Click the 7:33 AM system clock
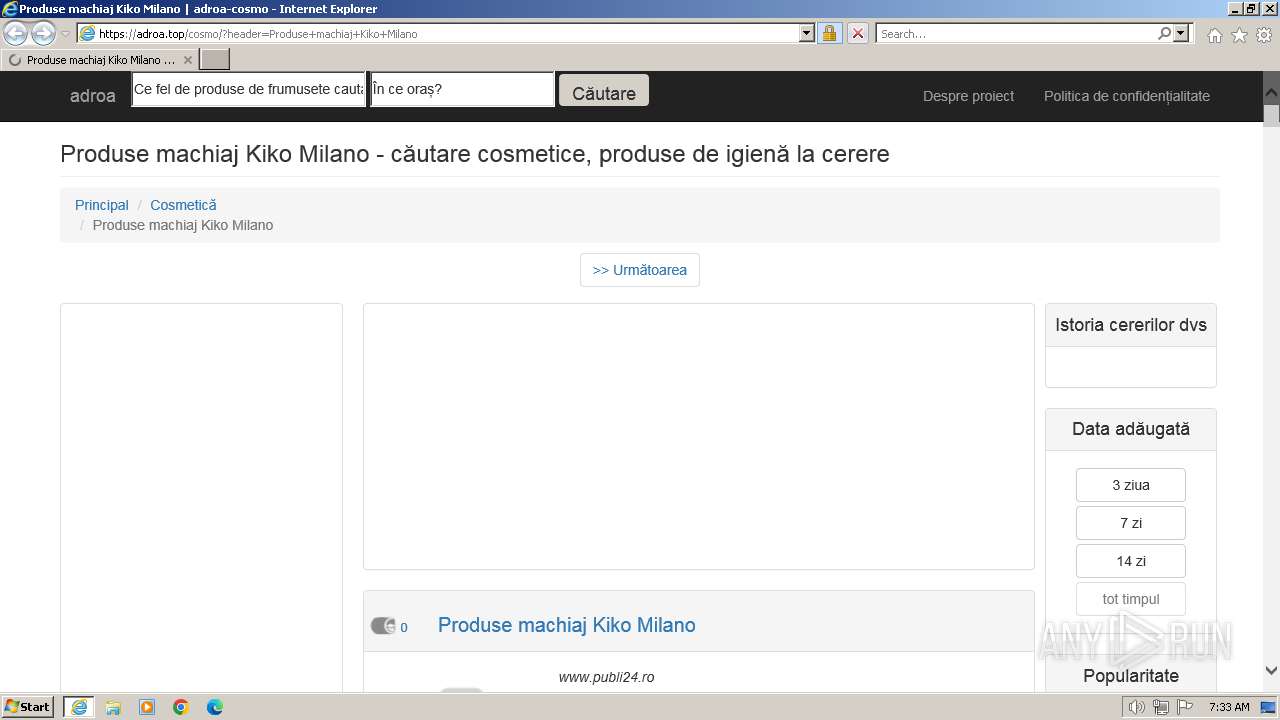Image resolution: width=1280 pixels, height=720 pixels. 1229,707
